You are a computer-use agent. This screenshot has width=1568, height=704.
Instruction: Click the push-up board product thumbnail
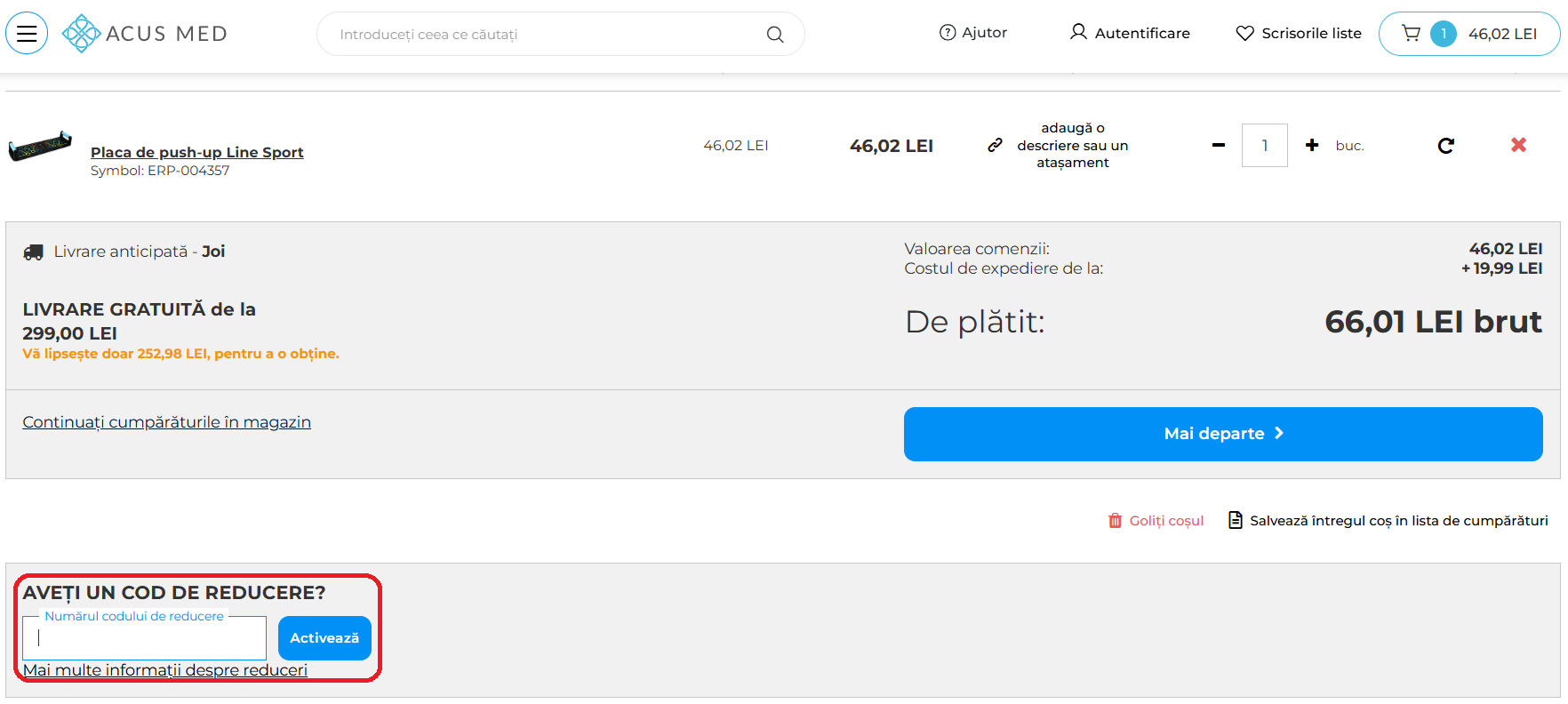pyautogui.click(x=40, y=145)
